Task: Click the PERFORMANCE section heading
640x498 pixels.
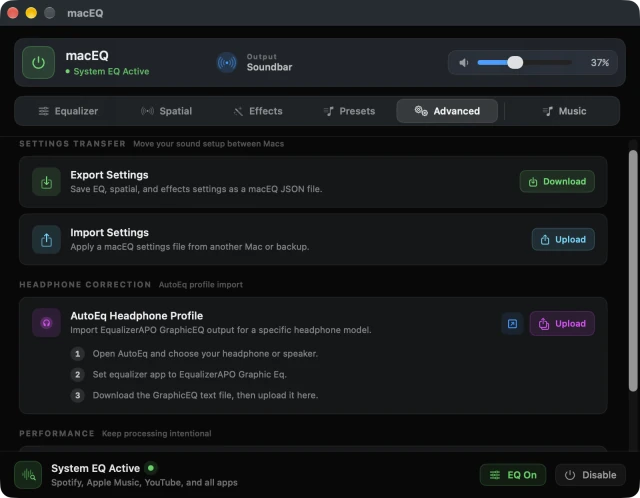Action: (57, 434)
